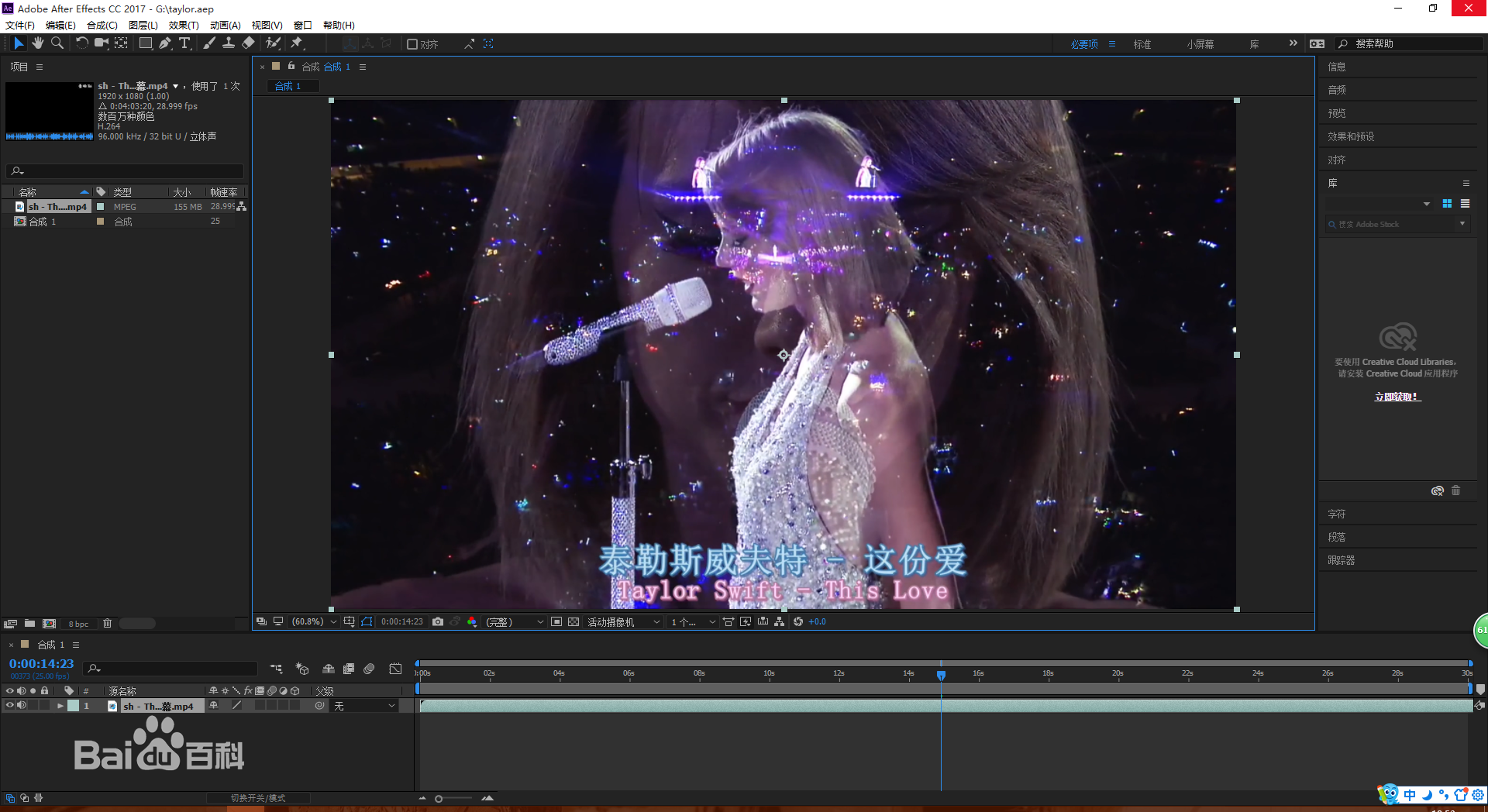
Task: Select the Rotation tool
Action: pyautogui.click(x=82, y=43)
